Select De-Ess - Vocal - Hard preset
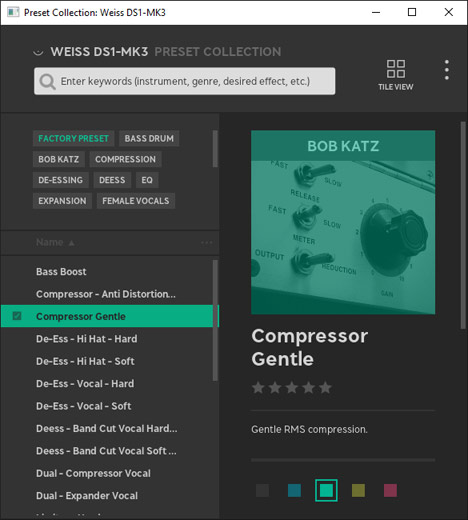This screenshot has height=520, width=468. click(107, 383)
